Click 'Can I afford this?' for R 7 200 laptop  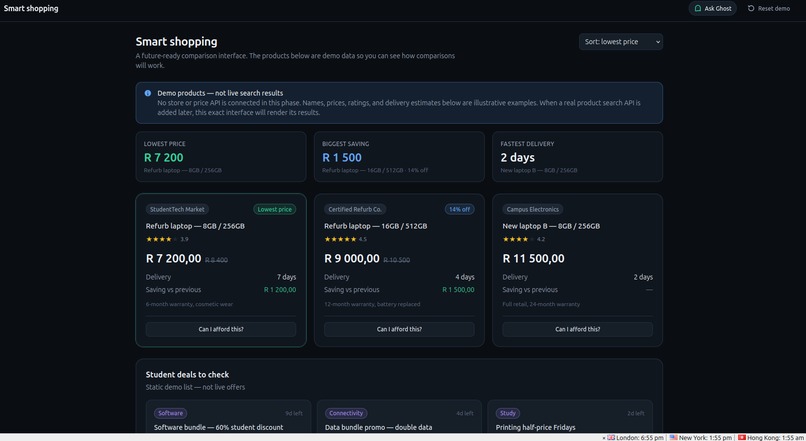click(x=221, y=329)
